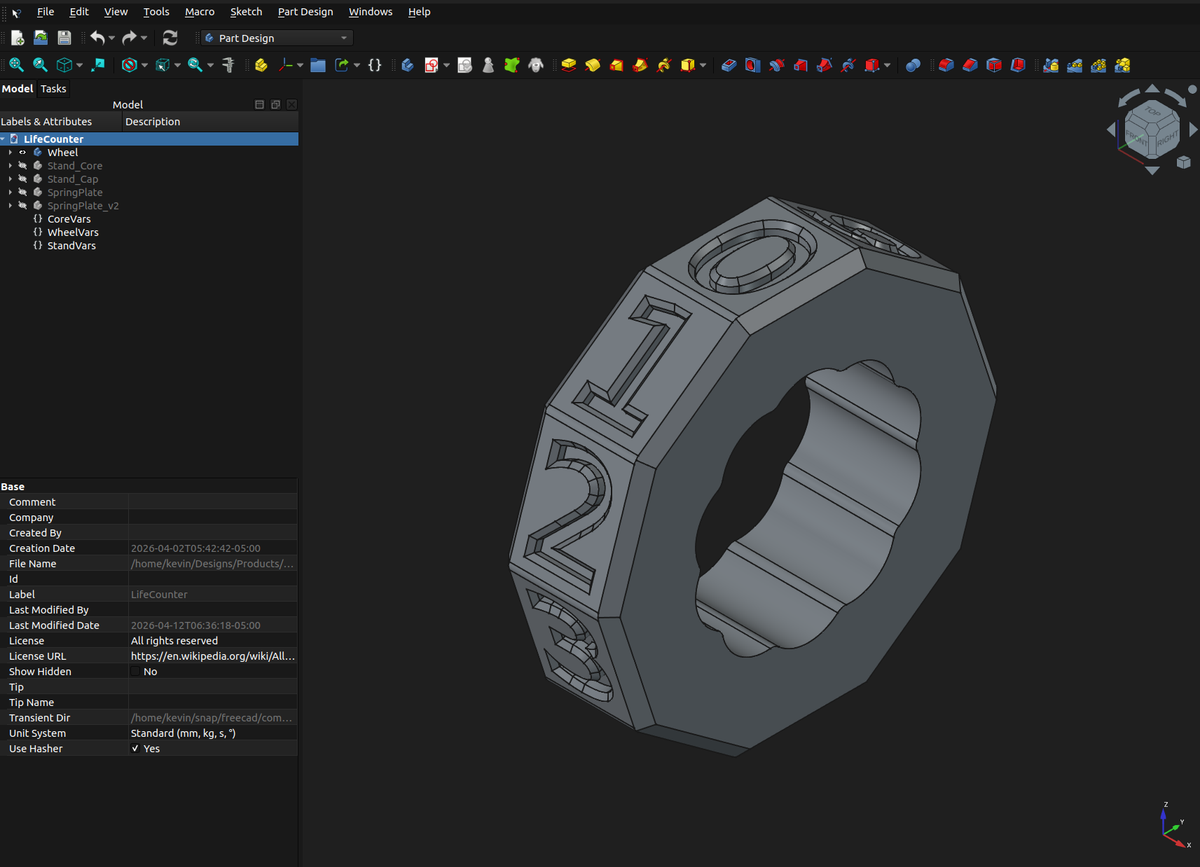
Task: Click the Boolean operation tool
Action: (913, 65)
